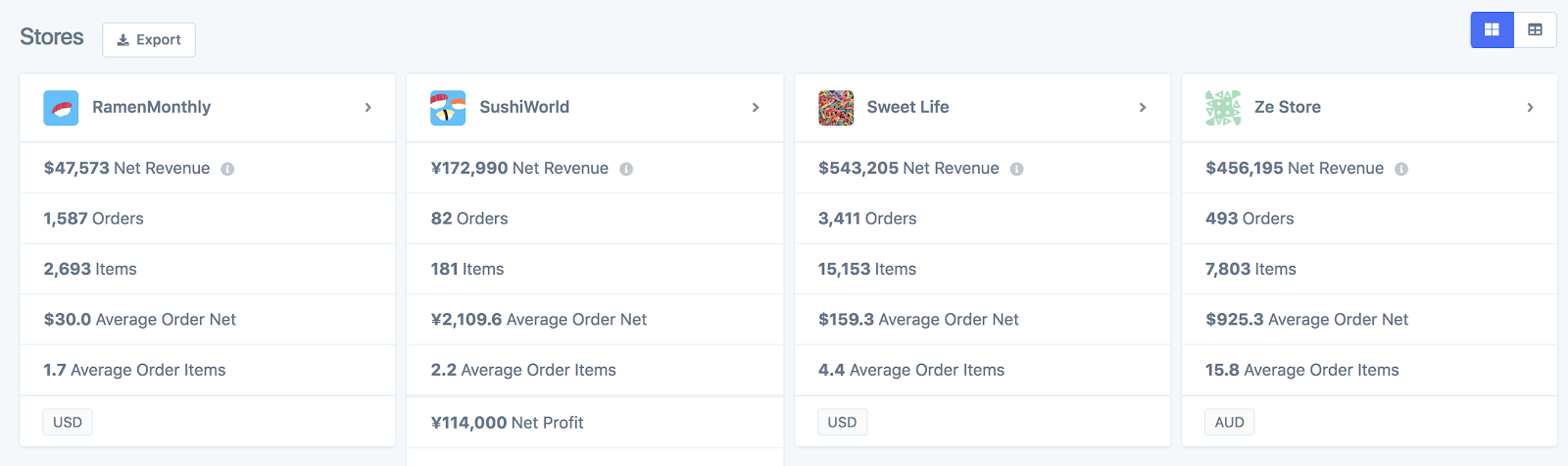Click the USD currency tag on RamenMonthly

click(x=68, y=422)
